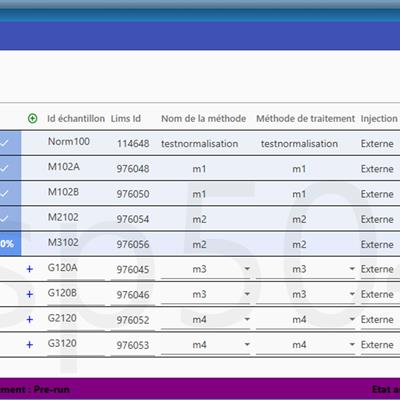Open the method name dropdown for G2120
This screenshot has width=400, height=400.
(247, 320)
